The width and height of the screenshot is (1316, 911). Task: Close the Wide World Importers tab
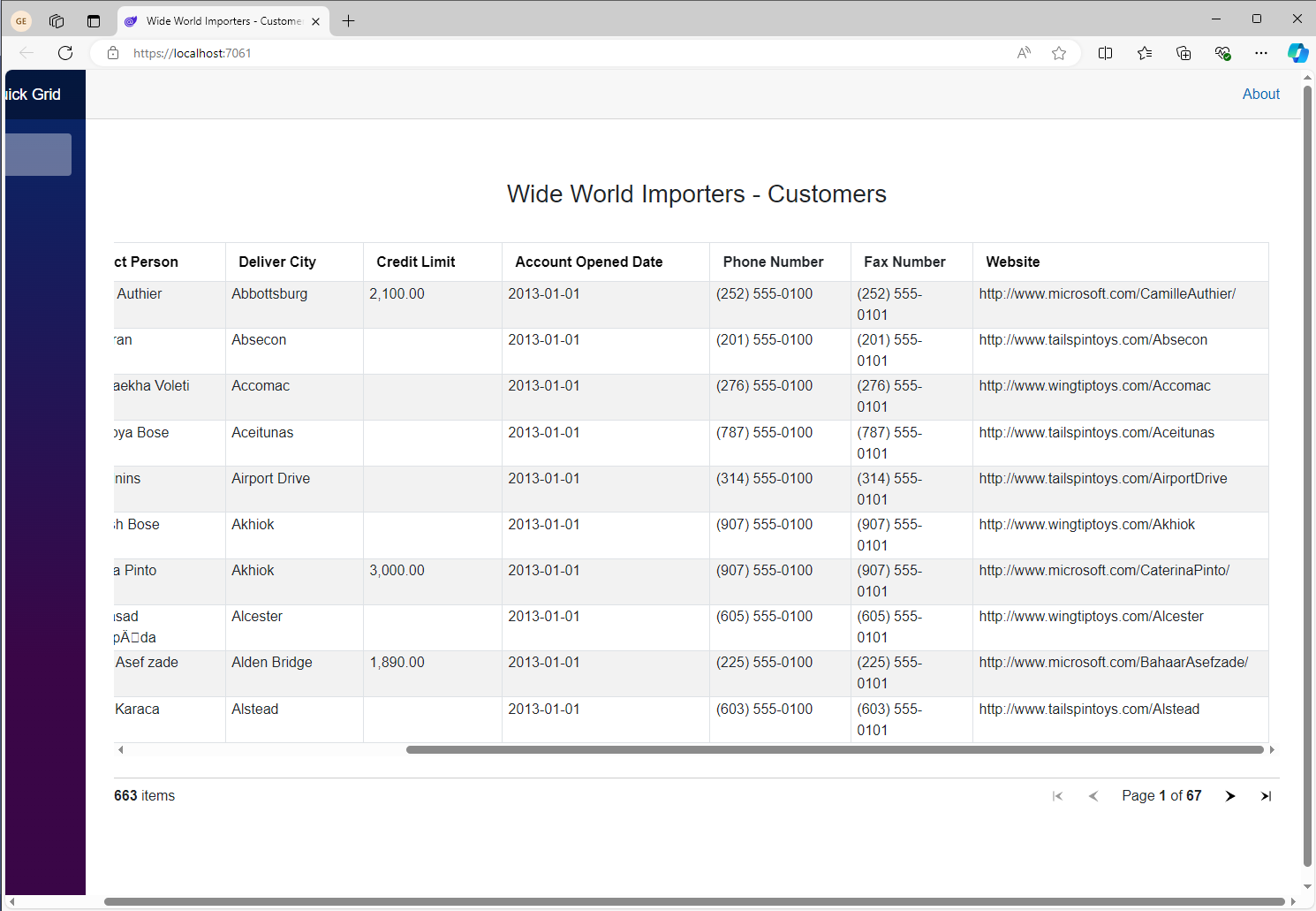point(315,21)
